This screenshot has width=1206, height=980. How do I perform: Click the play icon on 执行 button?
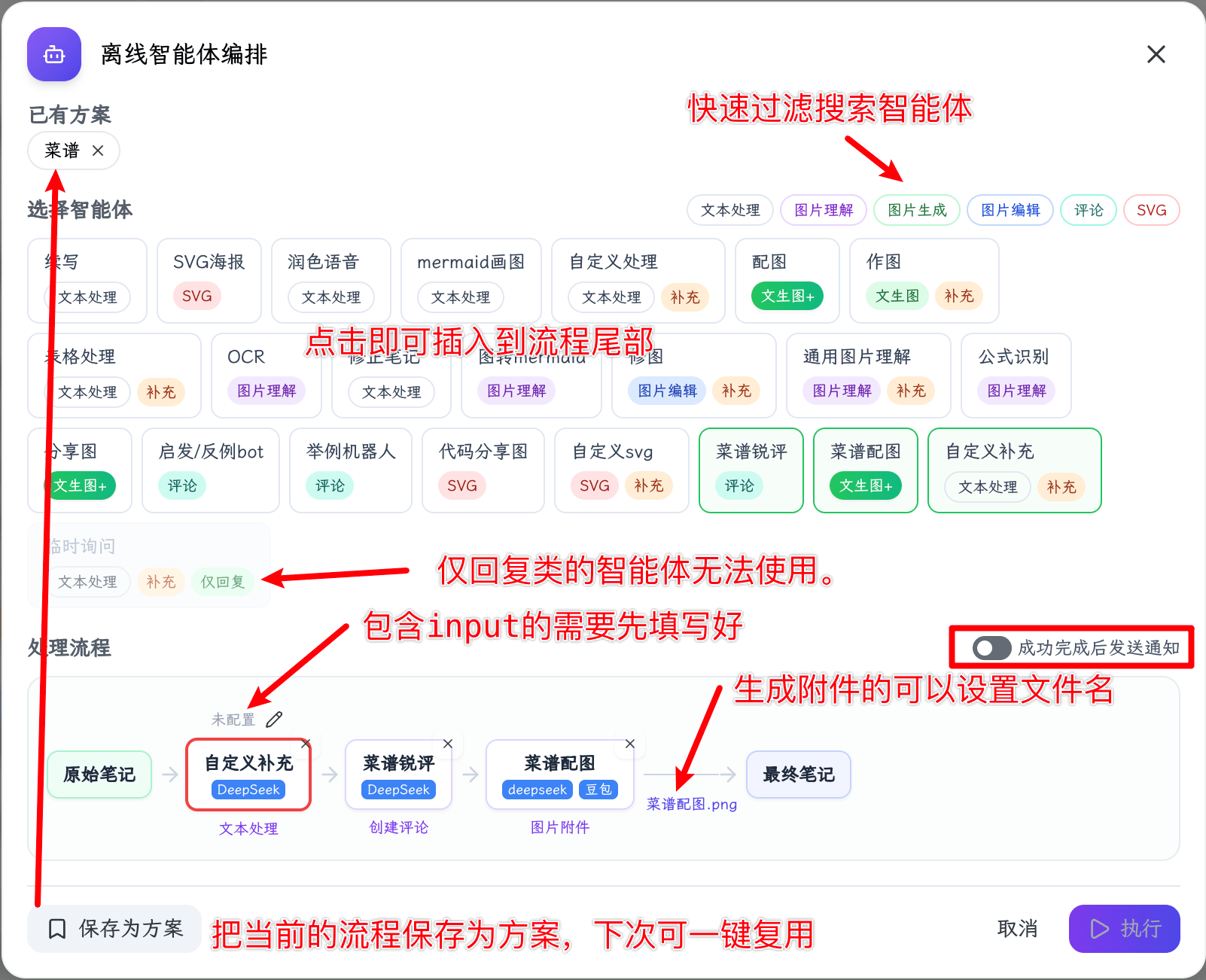[1100, 929]
